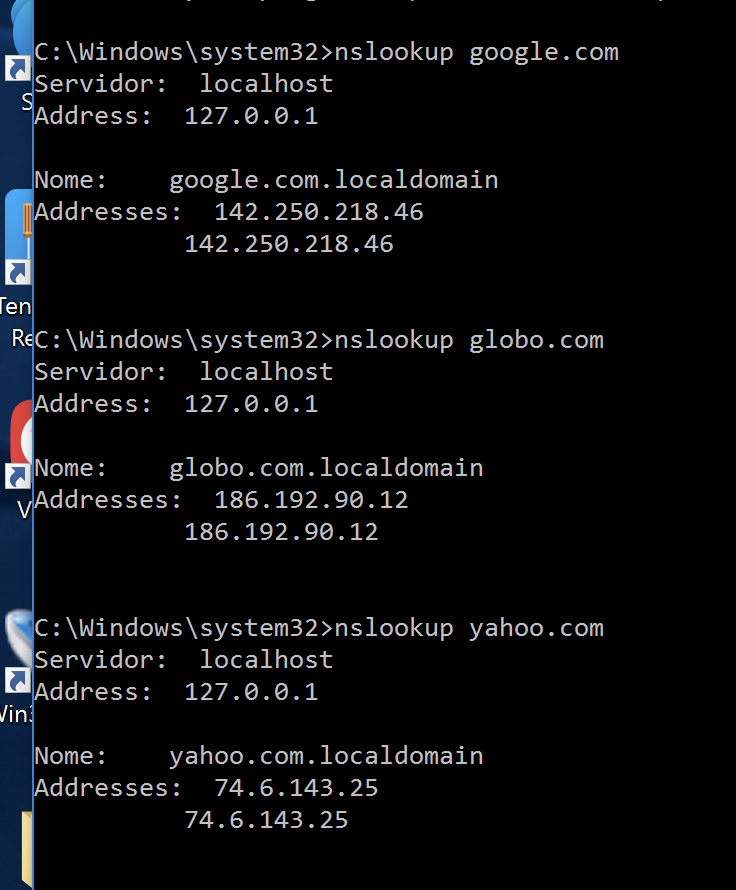Click localhost under the yahoo.com lookup

266,660
